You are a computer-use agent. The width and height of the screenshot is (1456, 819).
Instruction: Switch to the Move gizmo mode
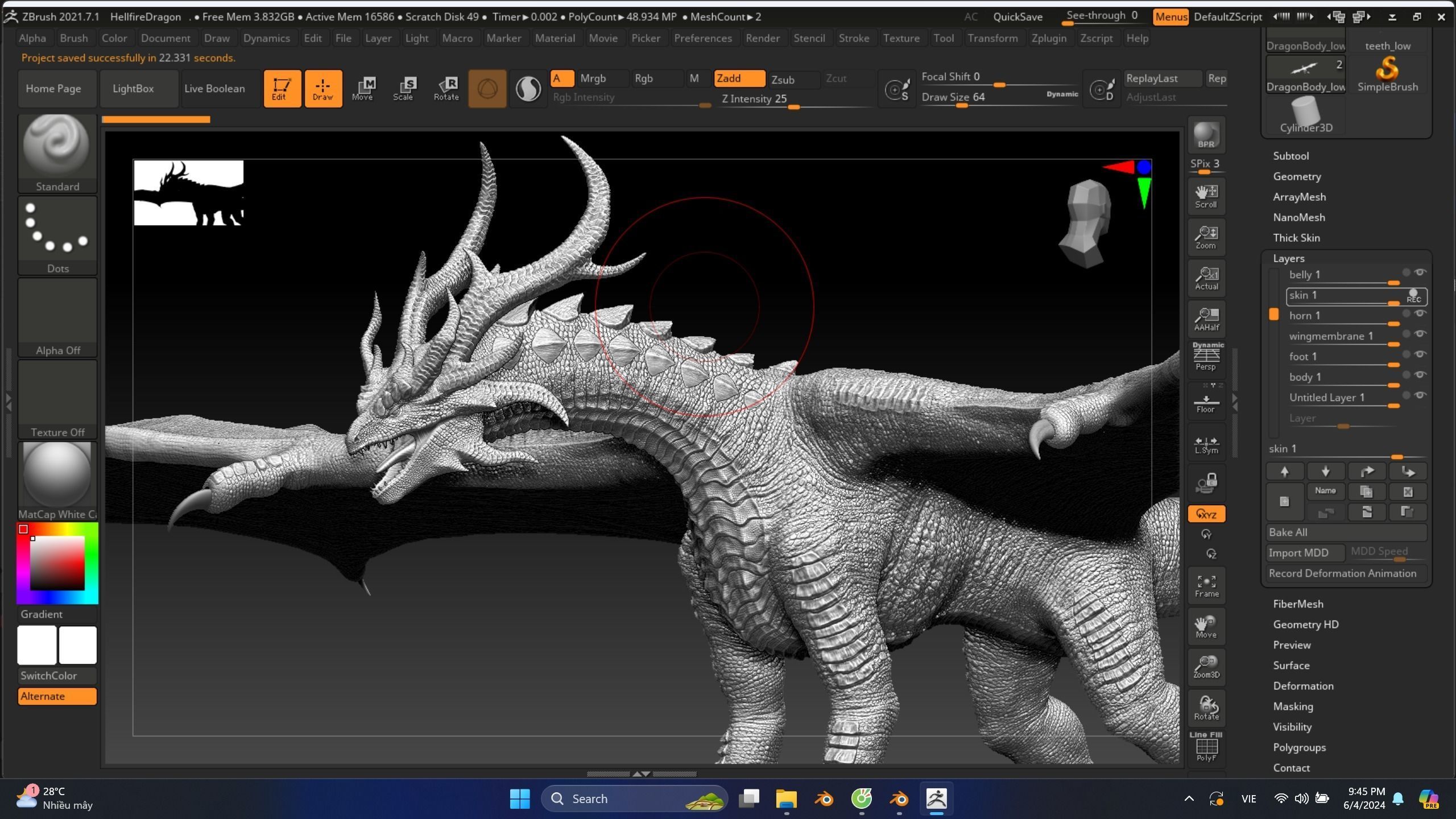click(x=363, y=89)
